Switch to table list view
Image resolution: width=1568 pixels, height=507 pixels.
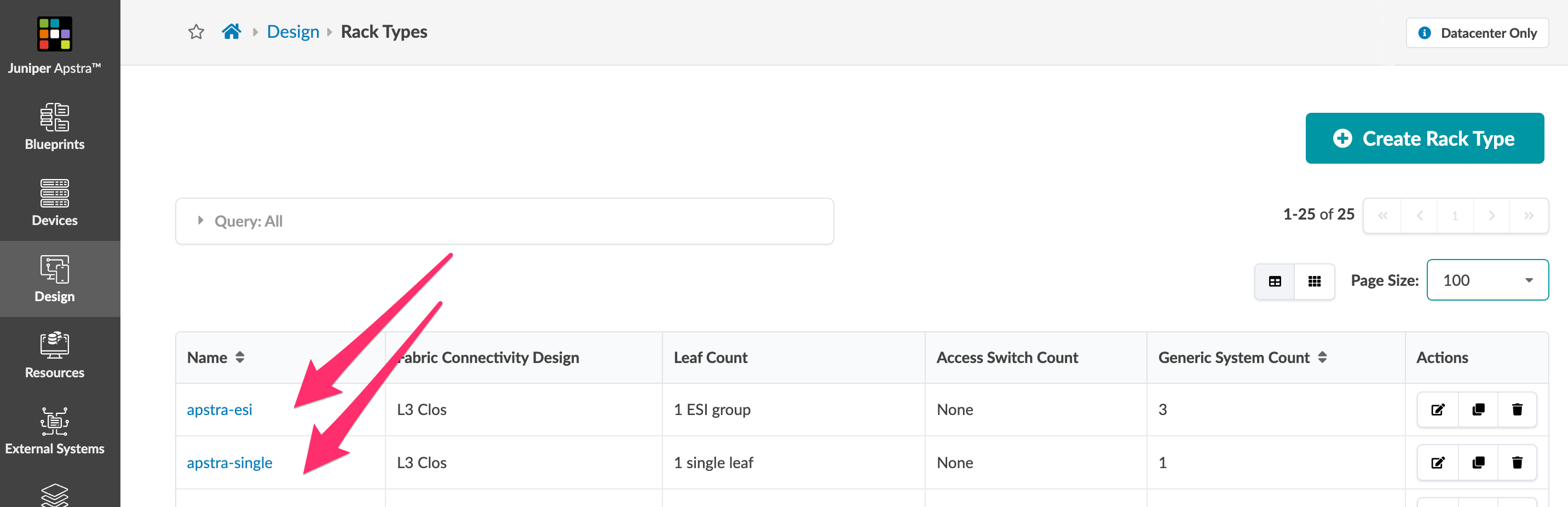click(1275, 281)
